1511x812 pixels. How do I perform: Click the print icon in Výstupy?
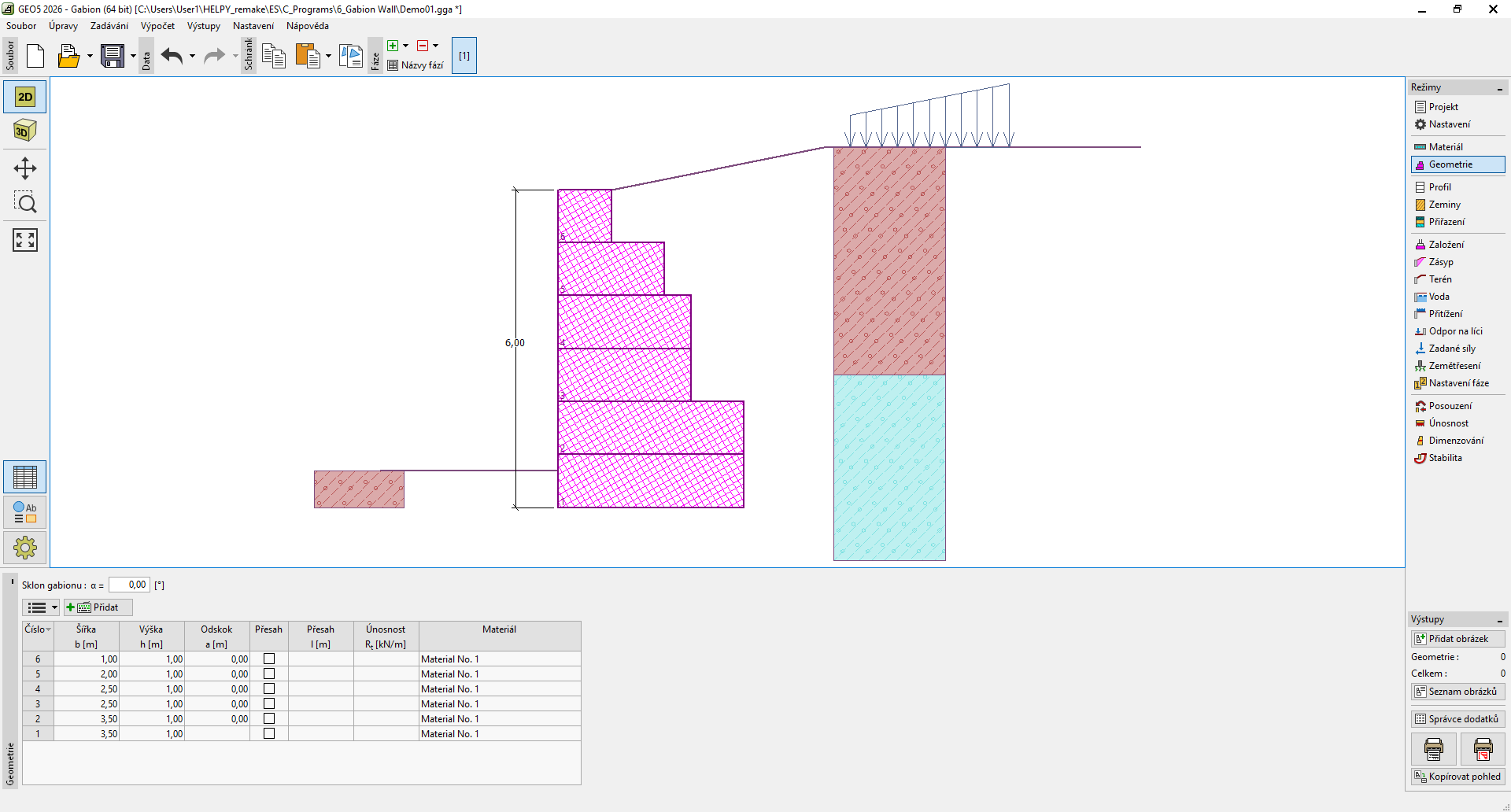1433,749
